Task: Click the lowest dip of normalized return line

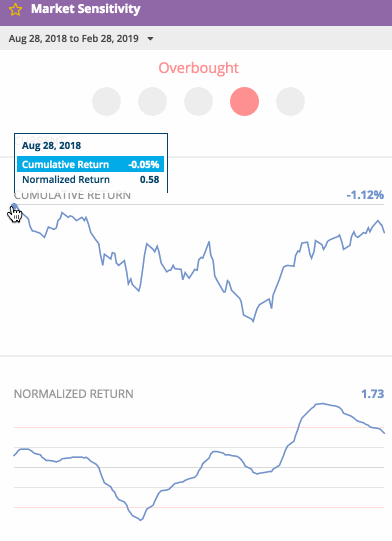Action: tap(140, 520)
